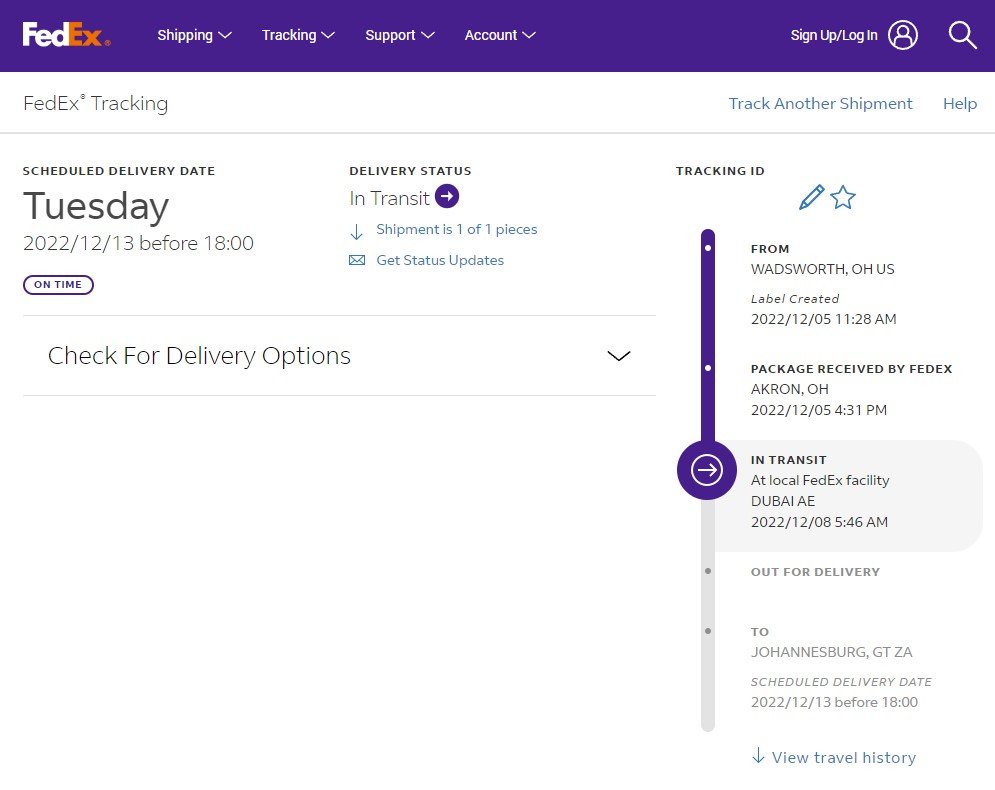The image size is (995, 790).
Task: Click the DUBAI AE location text
Action: (783, 501)
